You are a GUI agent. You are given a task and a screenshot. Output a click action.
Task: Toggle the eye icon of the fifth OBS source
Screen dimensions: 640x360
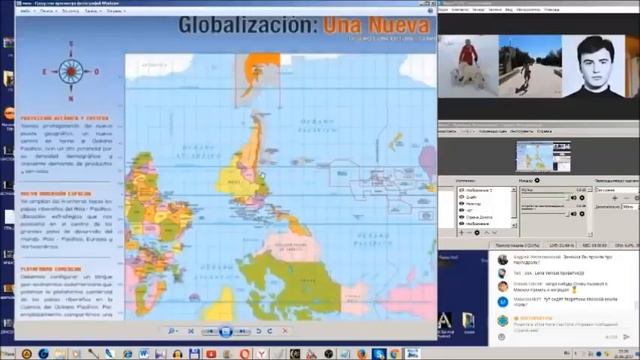[462, 217]
